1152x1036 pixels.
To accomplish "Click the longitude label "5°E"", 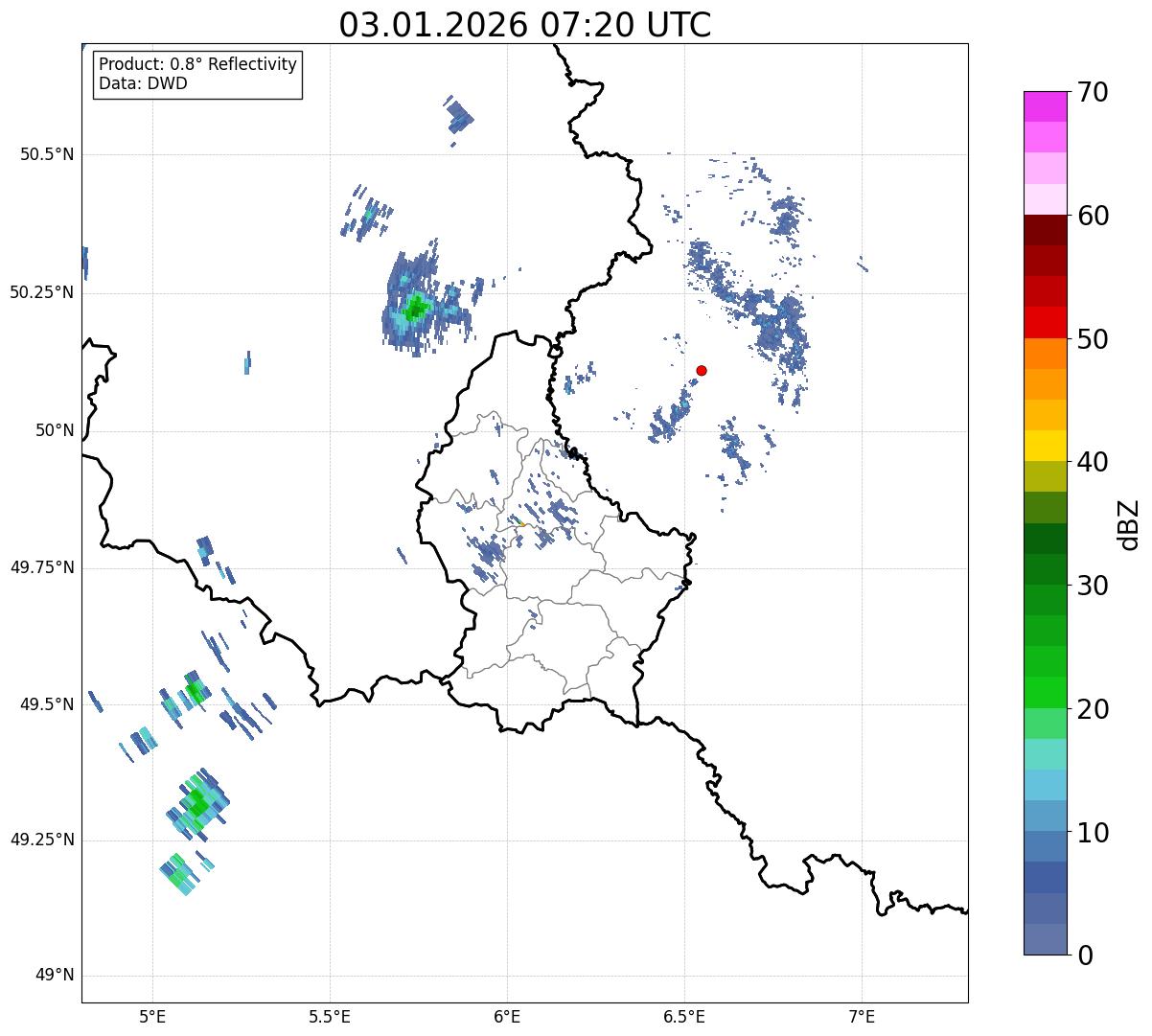I will point(152,1016).
